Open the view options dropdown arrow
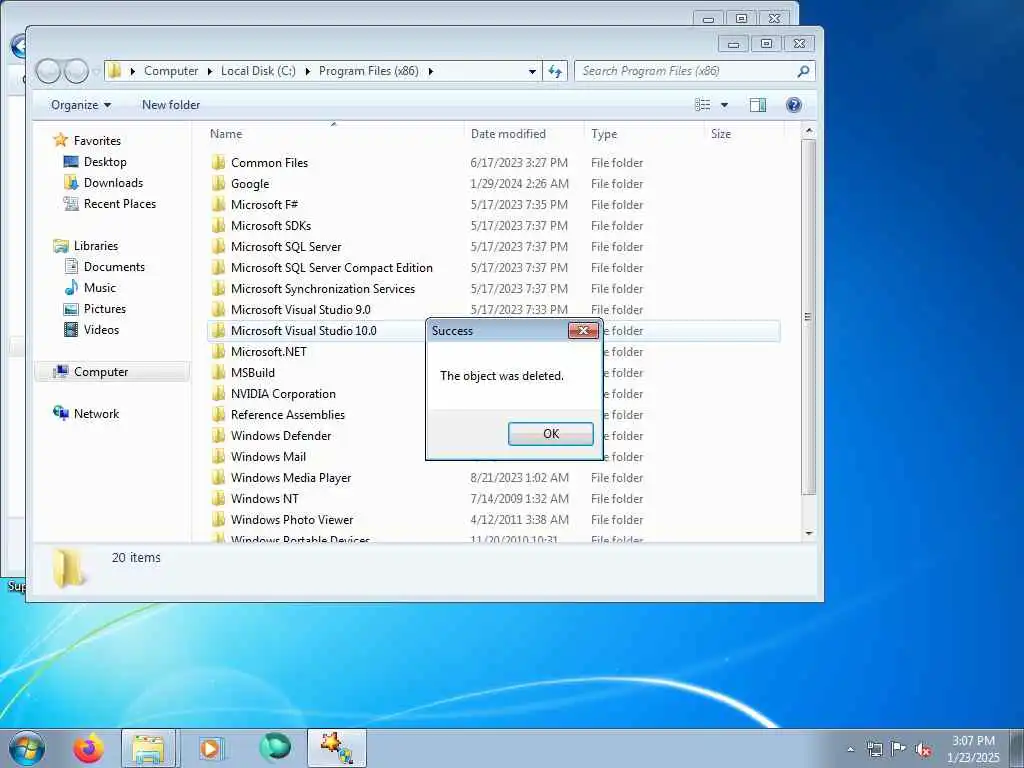Viewport: 1024px width, 768px height. [724, 105]
